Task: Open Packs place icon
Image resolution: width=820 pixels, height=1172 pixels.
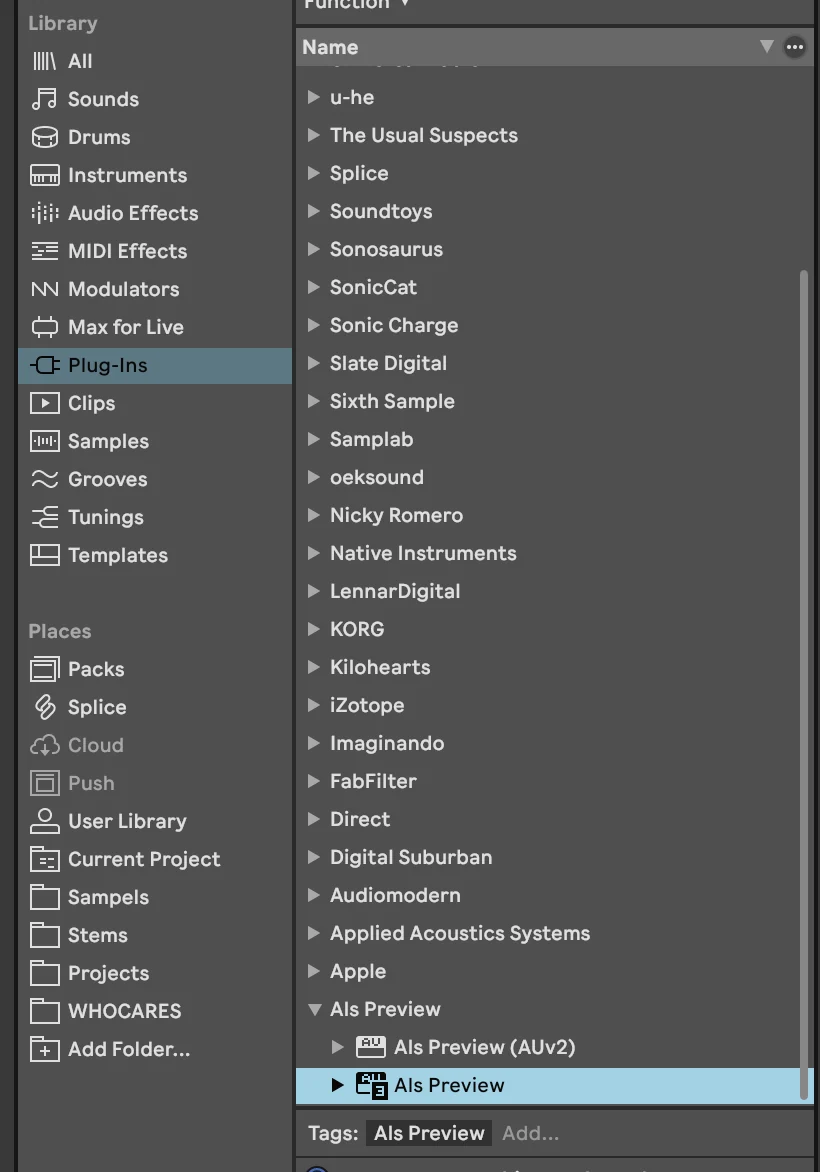Action: pyautogui.click(x=44, y=669)
